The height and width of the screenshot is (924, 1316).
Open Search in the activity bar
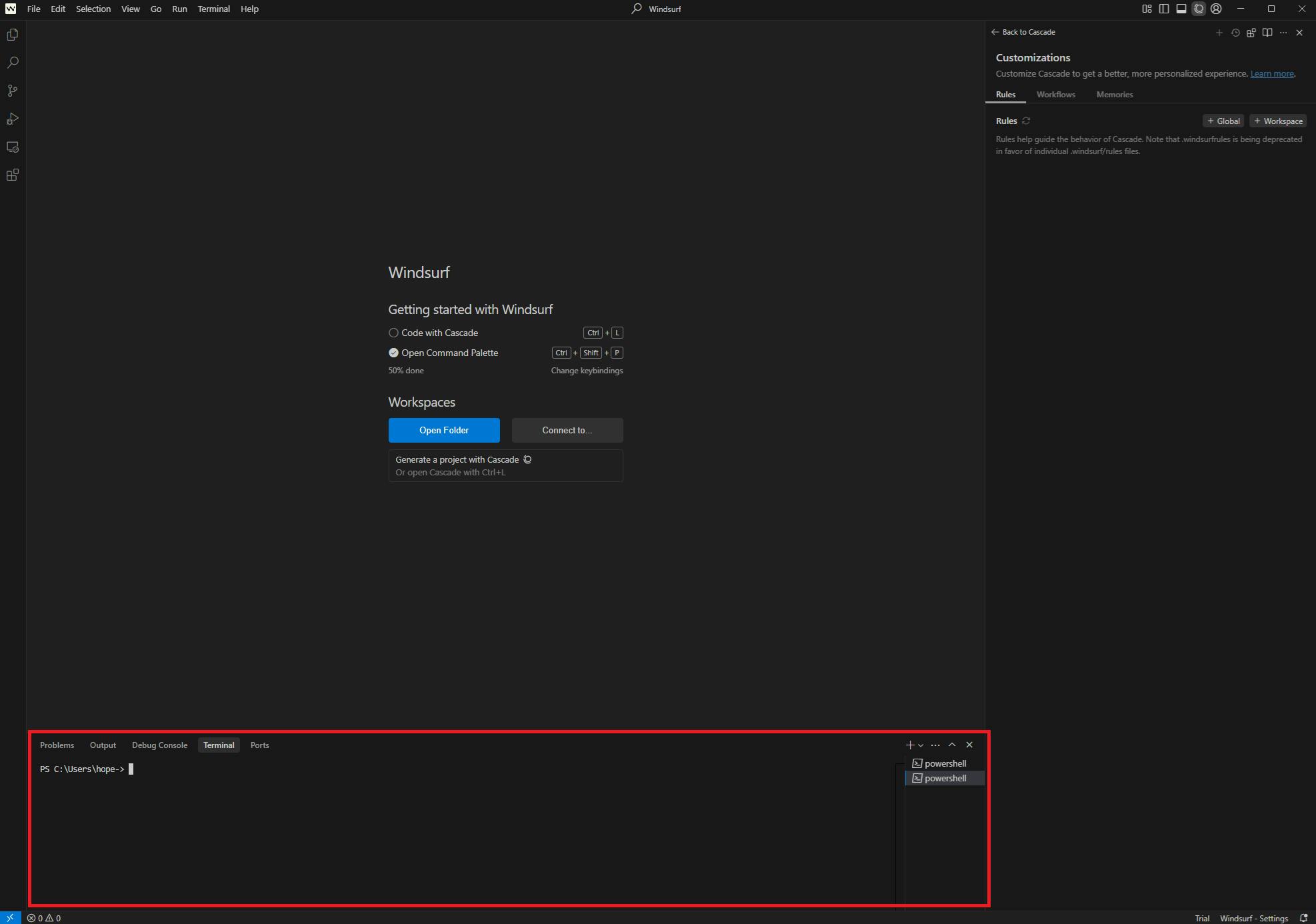13,63
